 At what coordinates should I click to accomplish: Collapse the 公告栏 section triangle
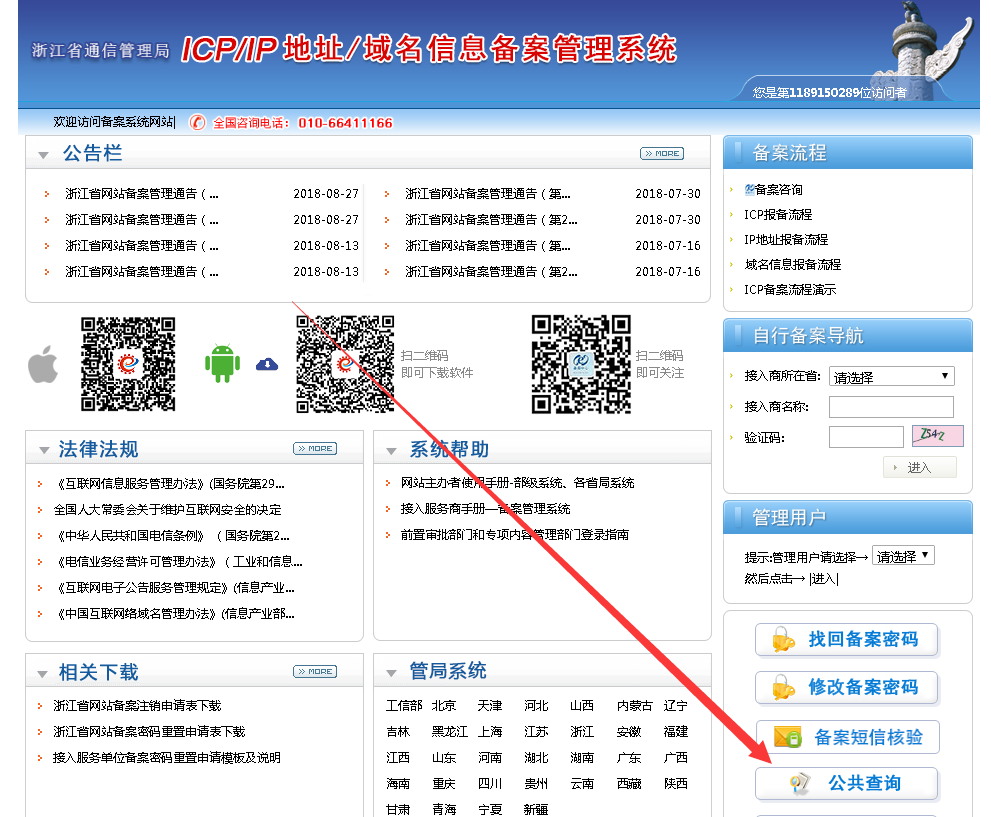coord(43,155)
